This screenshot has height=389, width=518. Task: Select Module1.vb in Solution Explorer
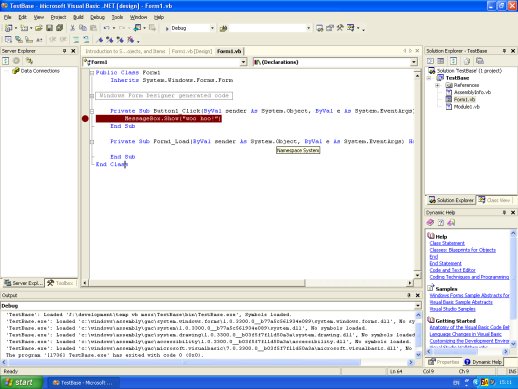click(x=466, y=107)
